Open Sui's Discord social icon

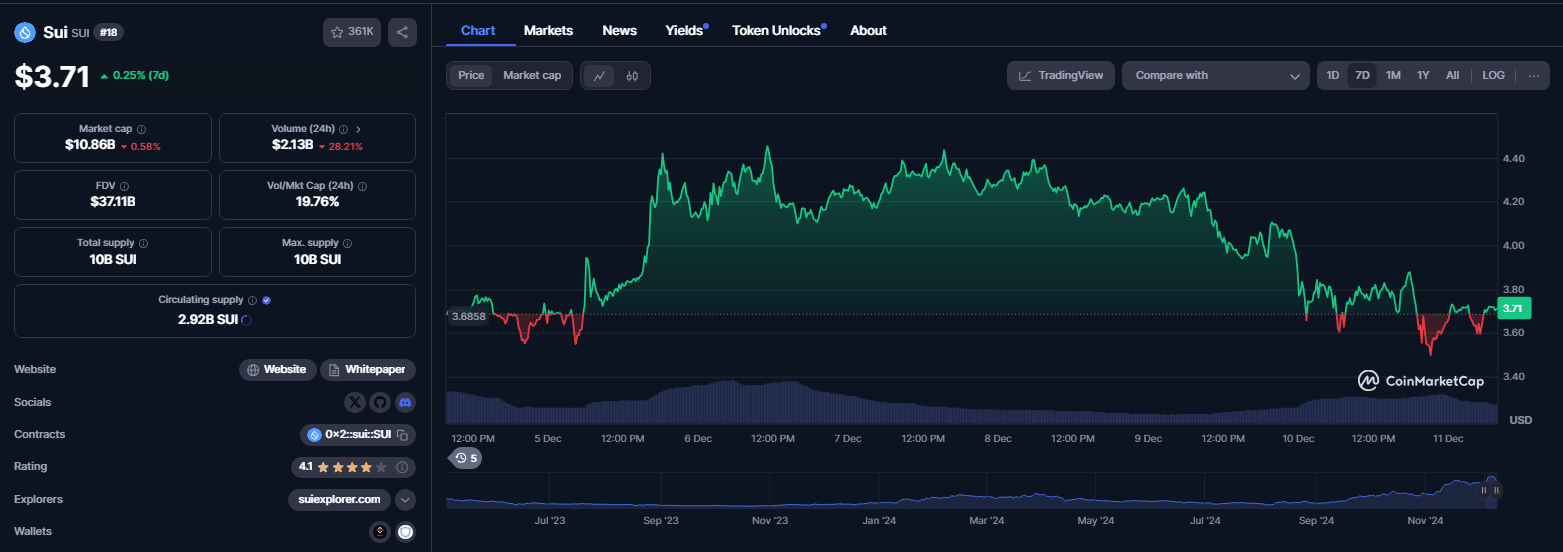(405, 402)
